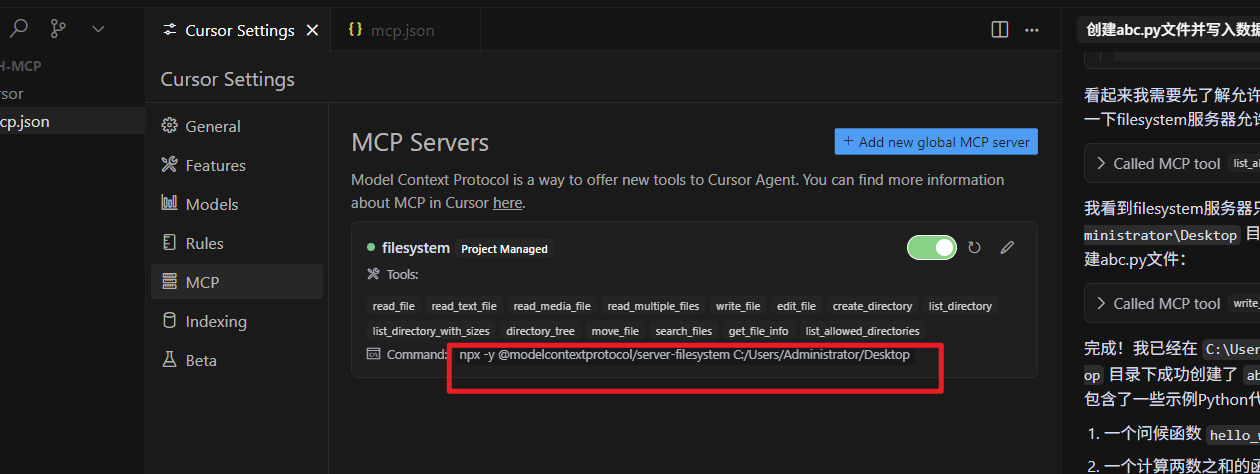1260x474 pixels.
Task: Click the Features wrench icon
Action: (x=169, y=165)
